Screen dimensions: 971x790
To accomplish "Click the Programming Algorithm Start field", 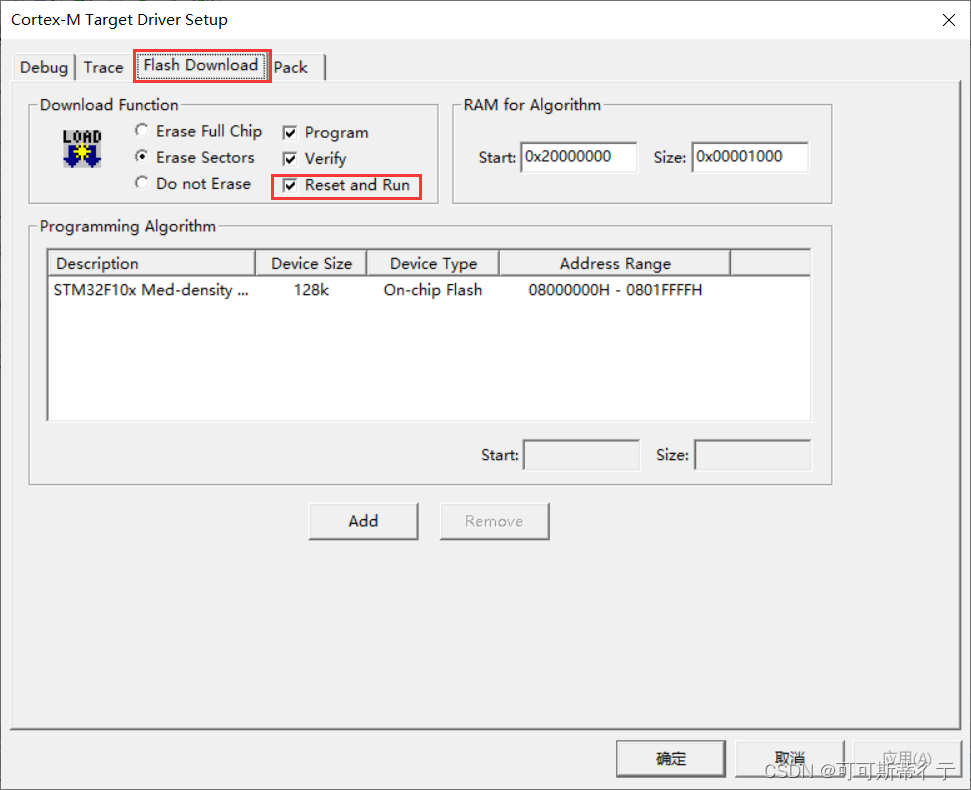I will pyautogui.click(x=581, y=455).
